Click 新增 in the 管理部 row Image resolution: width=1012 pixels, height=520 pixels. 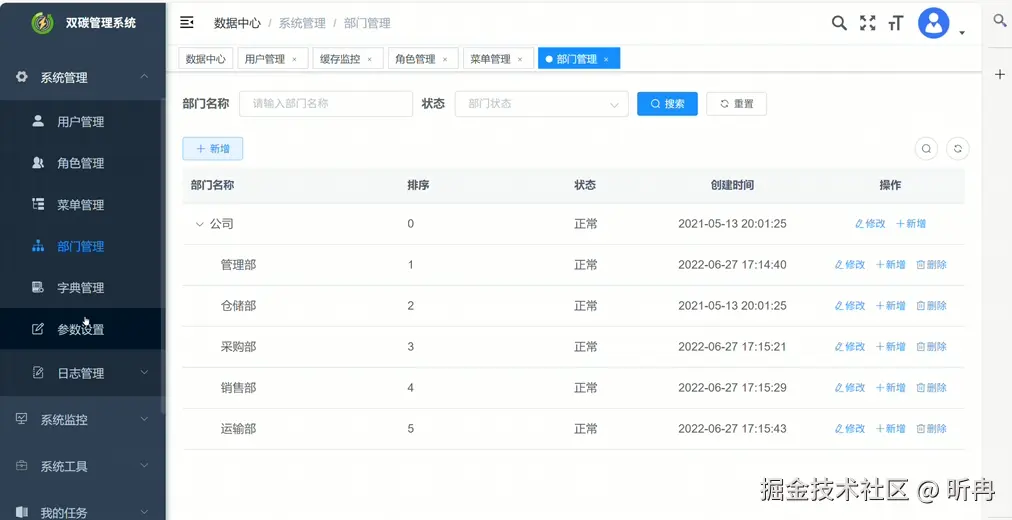pos(891,265)
